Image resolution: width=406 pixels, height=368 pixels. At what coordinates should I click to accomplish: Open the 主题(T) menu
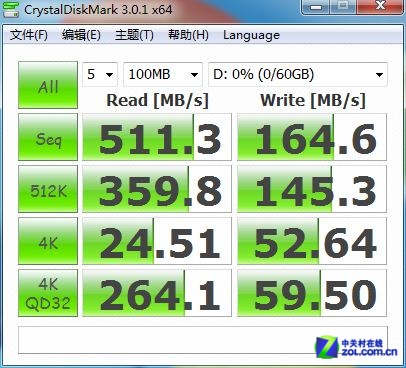134,35
